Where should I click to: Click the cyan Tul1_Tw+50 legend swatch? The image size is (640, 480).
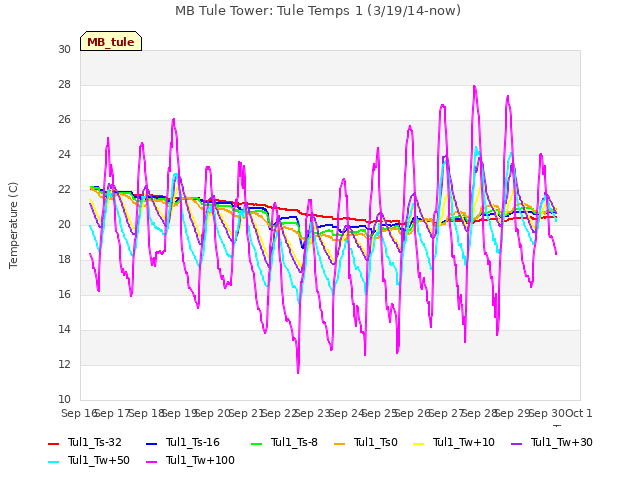pyautogui.click(x=53, y=462)
